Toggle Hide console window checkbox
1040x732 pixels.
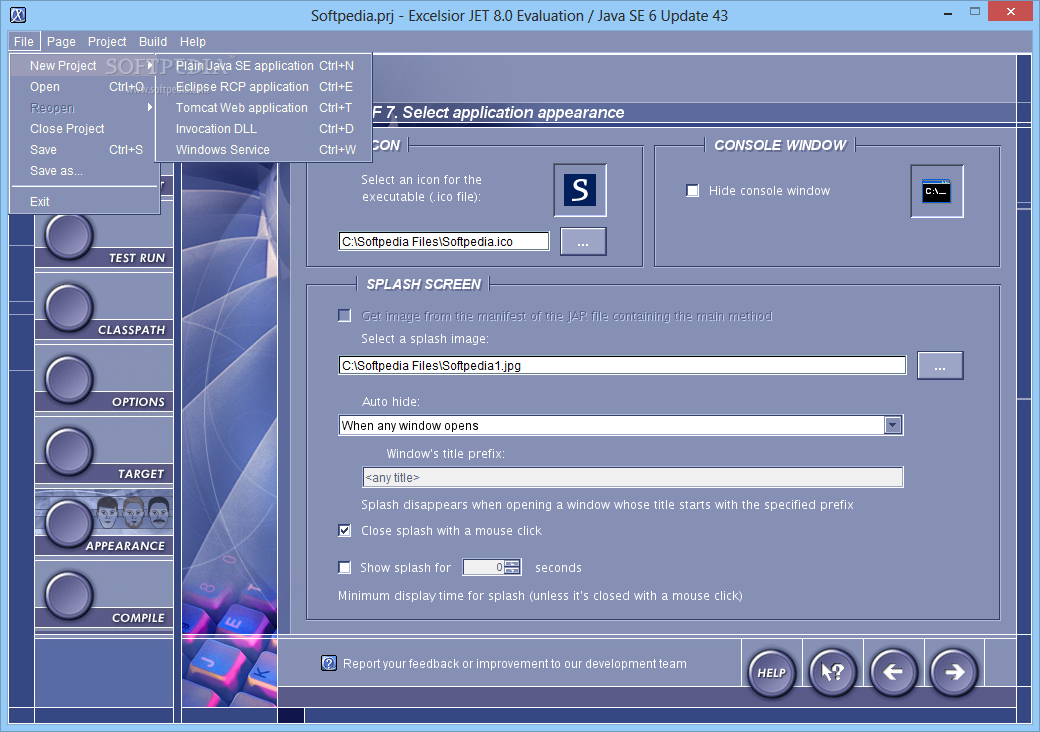(x=692, y=191)
